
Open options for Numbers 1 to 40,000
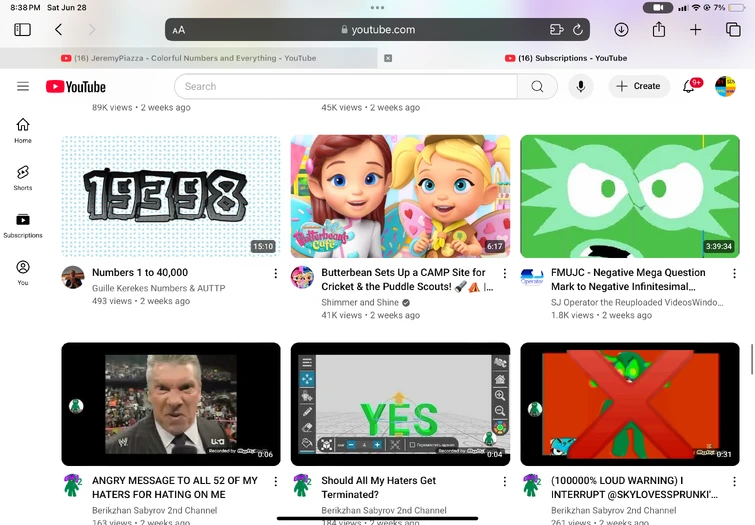pos(275,274)
